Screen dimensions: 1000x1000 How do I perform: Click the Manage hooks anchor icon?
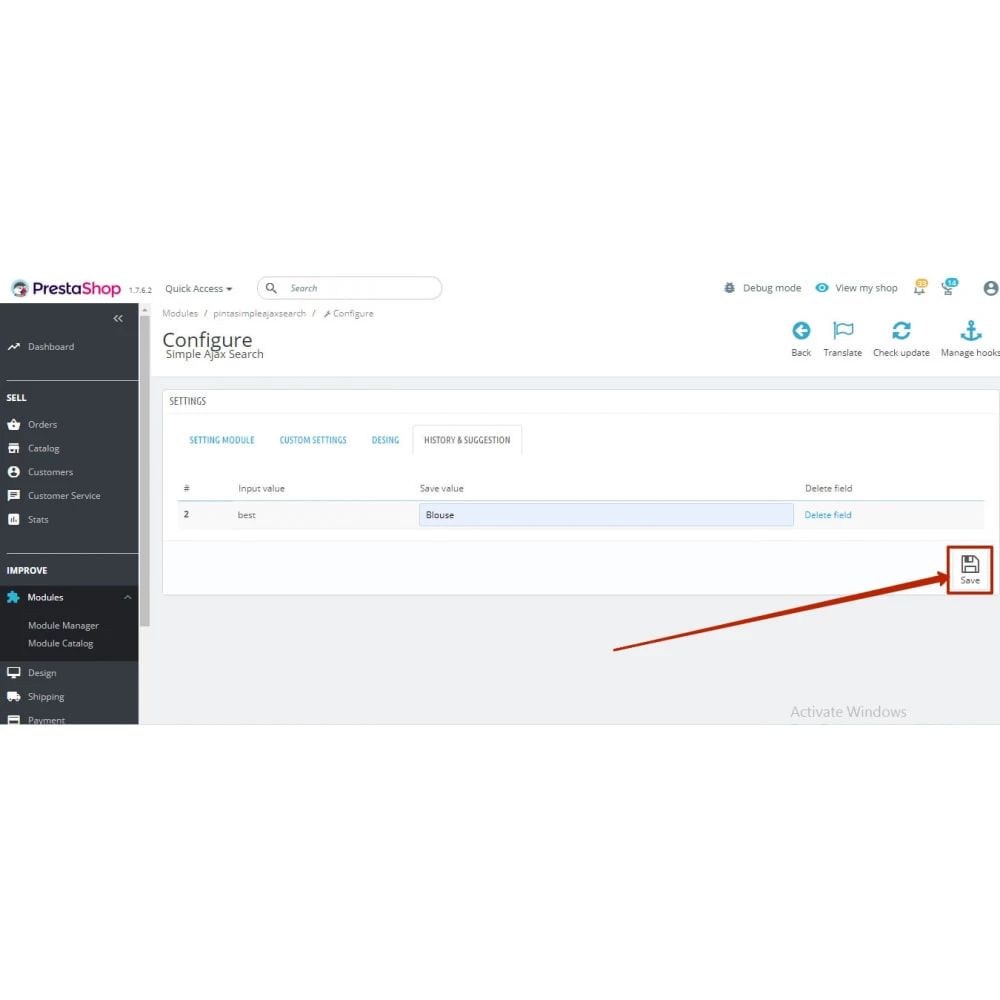971,330
